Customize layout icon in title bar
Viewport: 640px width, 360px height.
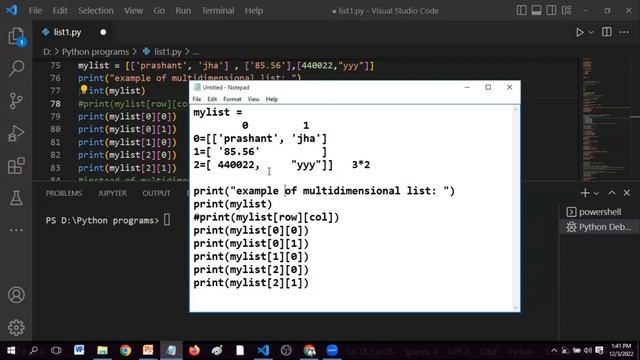pyautogui.click(x=566, y=10)
